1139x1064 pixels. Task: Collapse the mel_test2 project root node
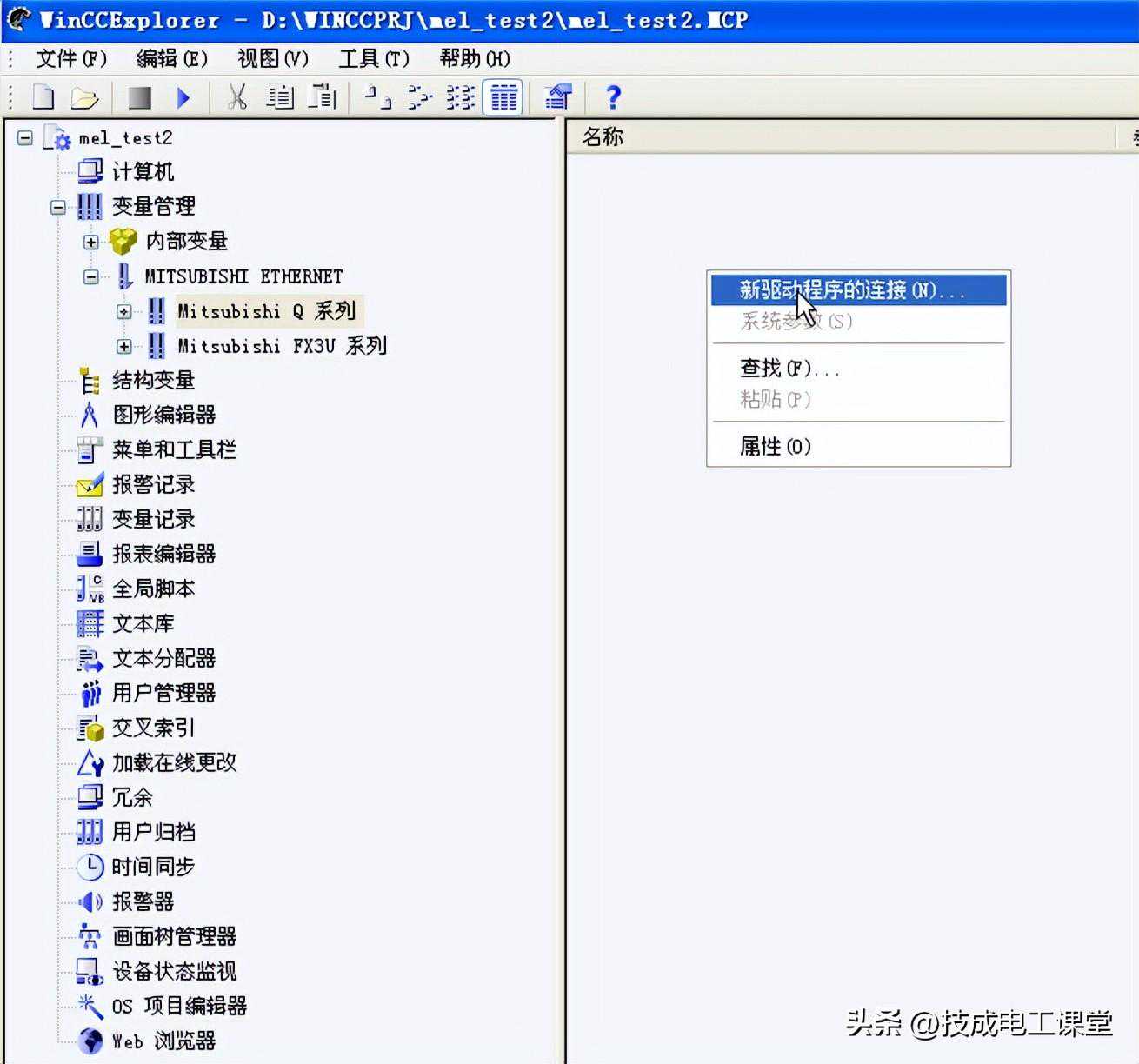pyautogui.click(x=25, y=137)
